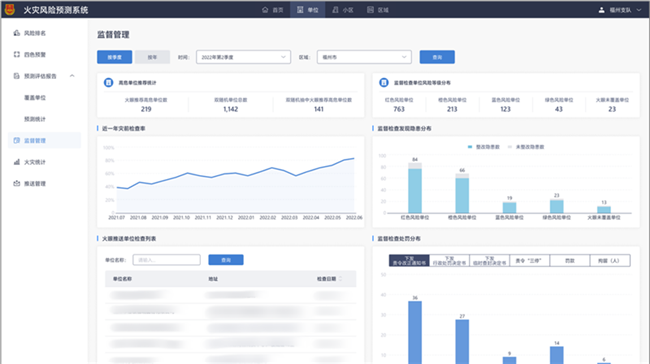
Task: Open the 四色预警 sidebar item
Action: point(35,55)
